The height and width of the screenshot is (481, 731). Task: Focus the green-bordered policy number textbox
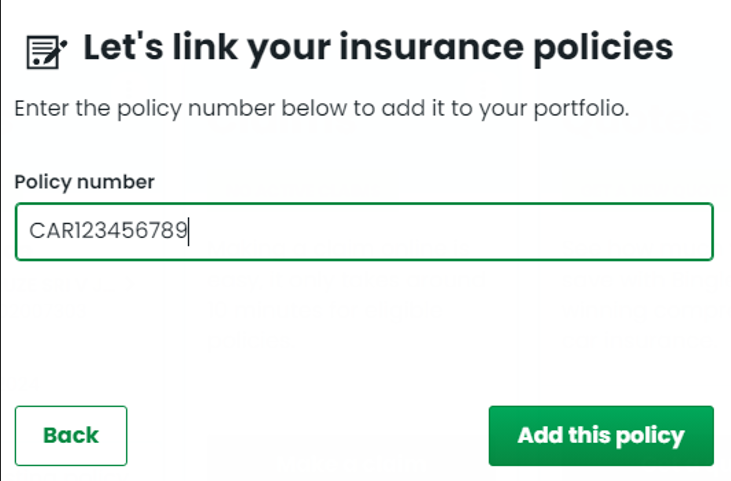click(364, 231)
